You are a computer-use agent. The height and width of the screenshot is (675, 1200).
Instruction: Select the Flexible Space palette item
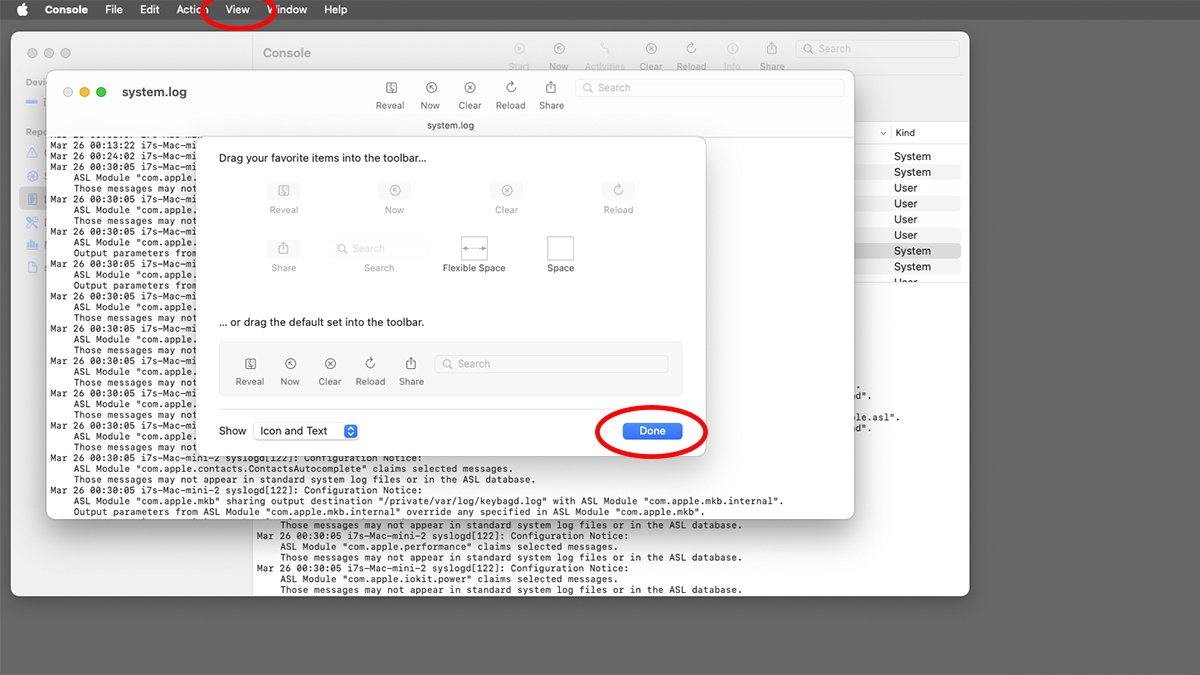tap(474, 255)
